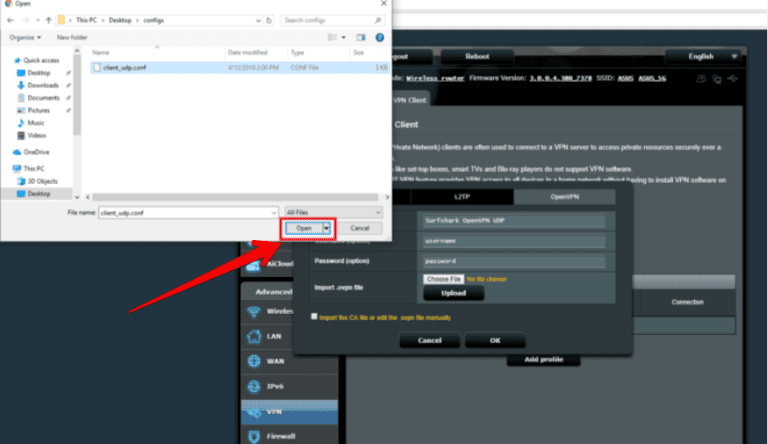
Task: Click the horizontal scrollbar in file list
Action: pyautogui.click(x=235, y=197)
